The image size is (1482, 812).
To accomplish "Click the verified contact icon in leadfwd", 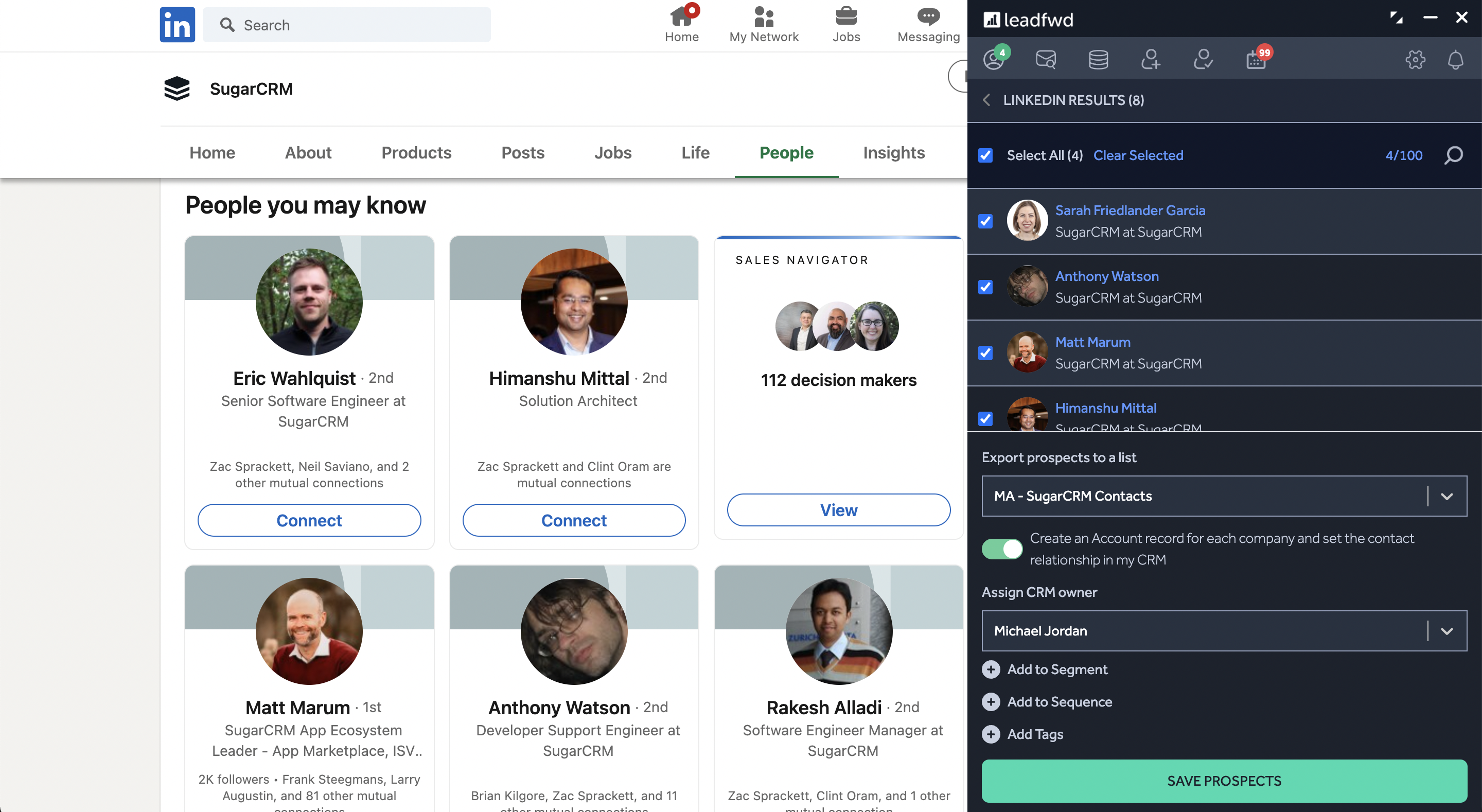I will (1203, 59).
